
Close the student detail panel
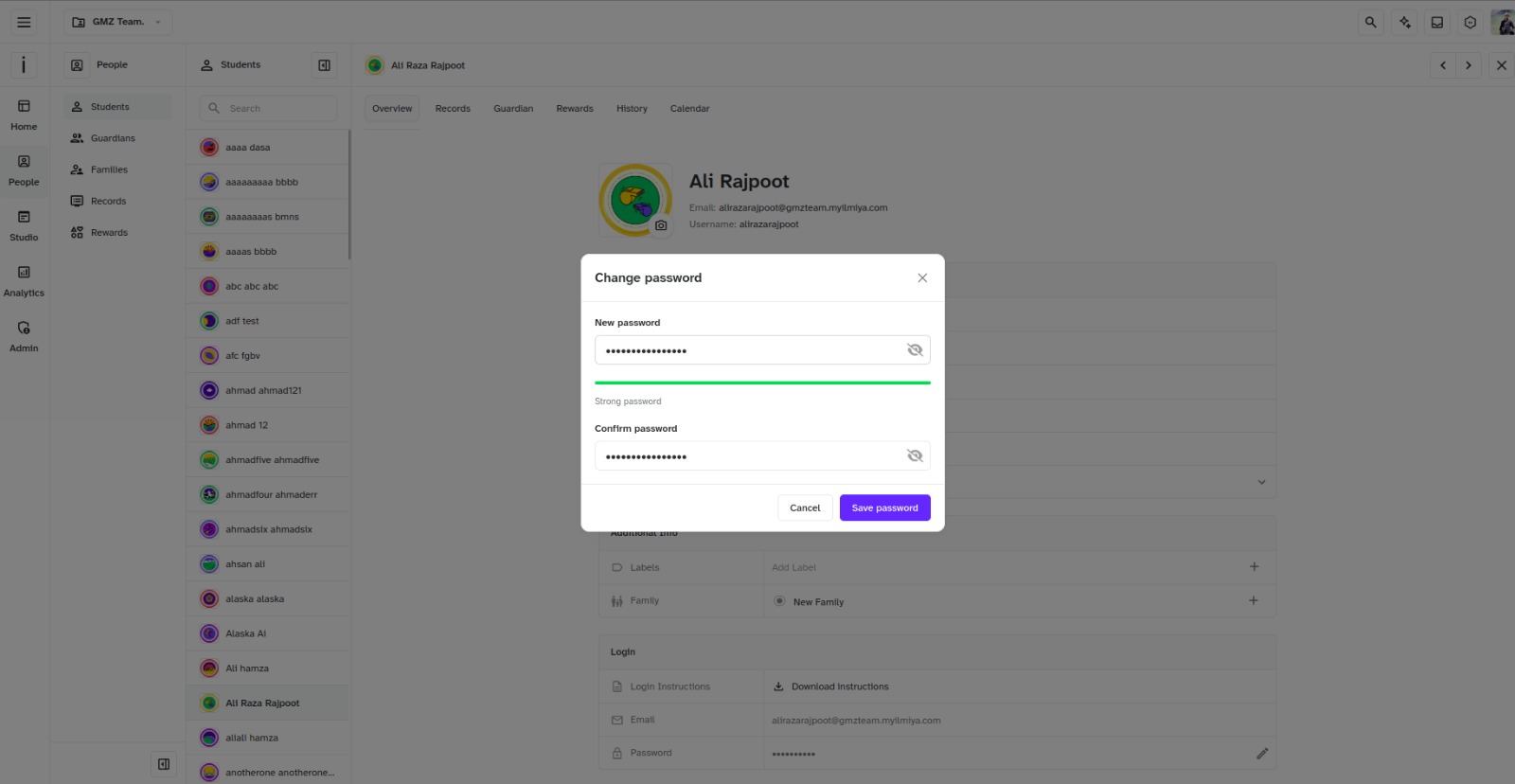(1501, 65)
